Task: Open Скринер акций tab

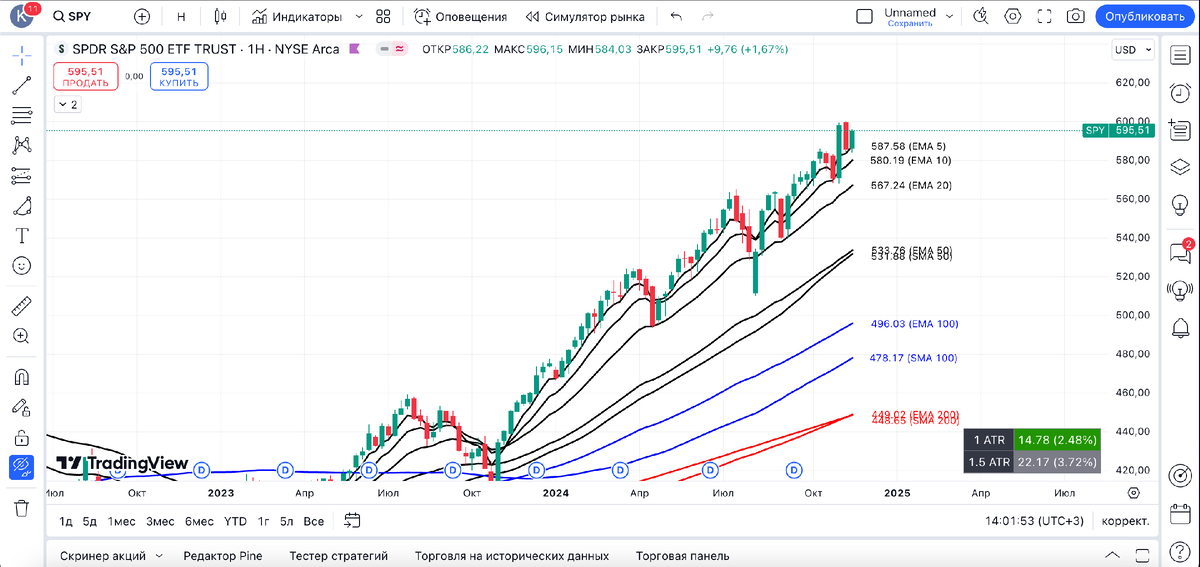Action: point(102,556)
